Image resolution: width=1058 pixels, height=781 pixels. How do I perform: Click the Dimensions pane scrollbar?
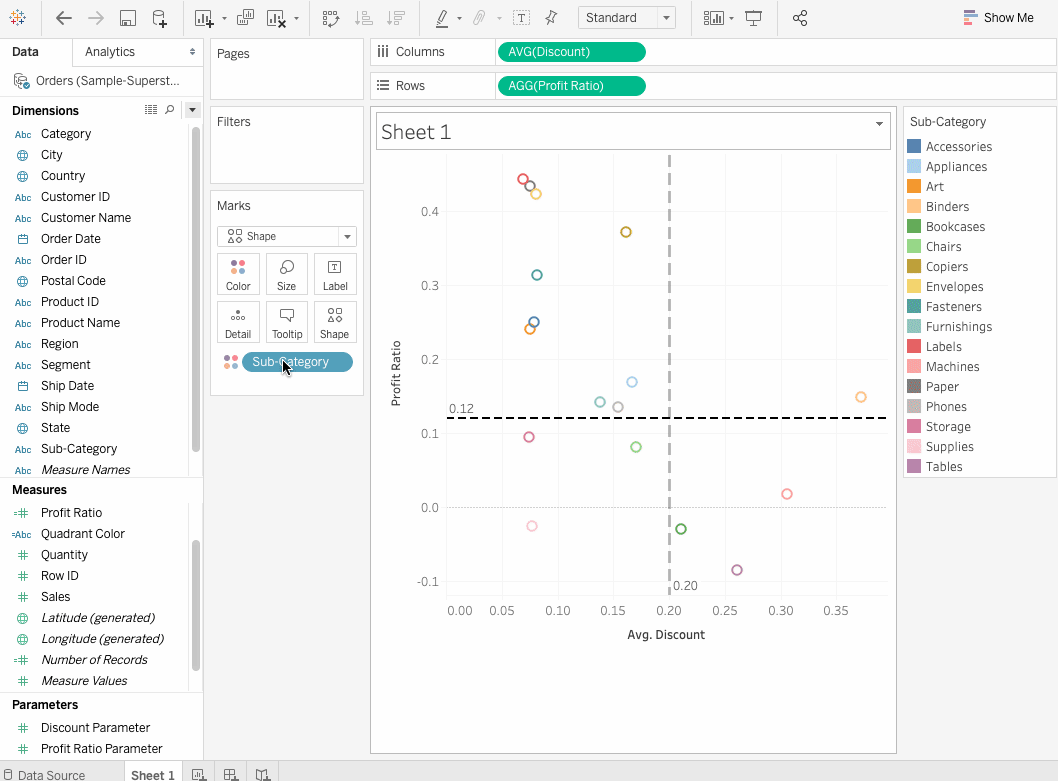pyautogui.click(x=196, y=289)
